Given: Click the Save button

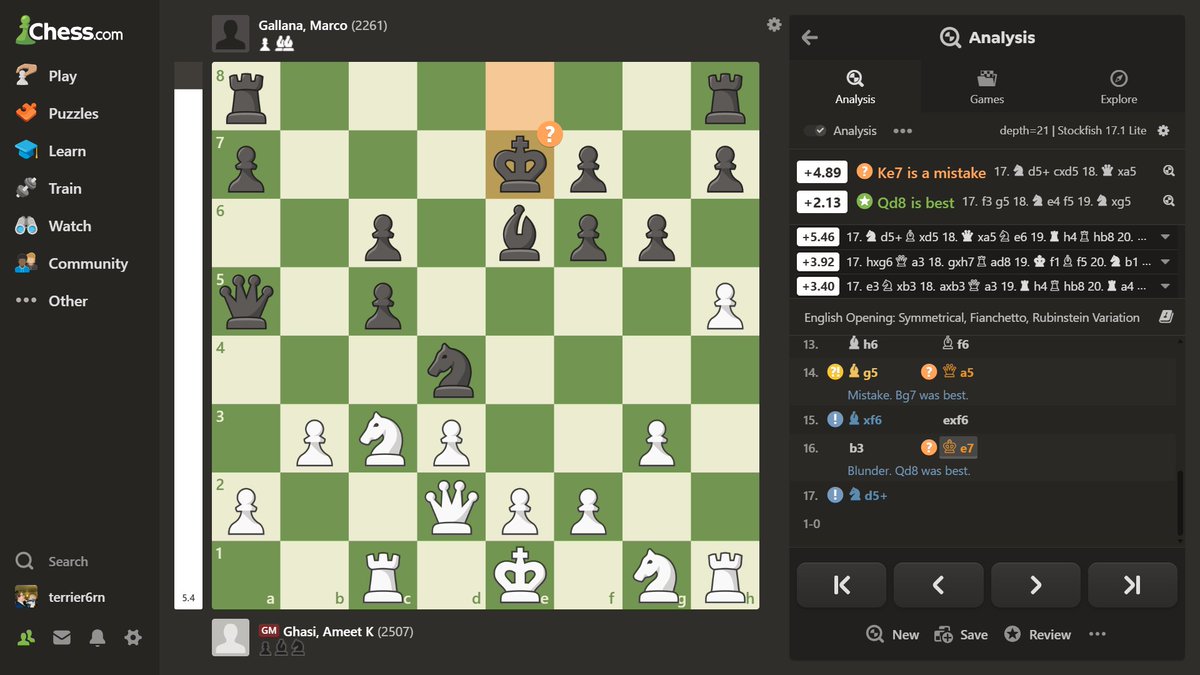Looking at the screenshot, I should [x=960, y=634].
